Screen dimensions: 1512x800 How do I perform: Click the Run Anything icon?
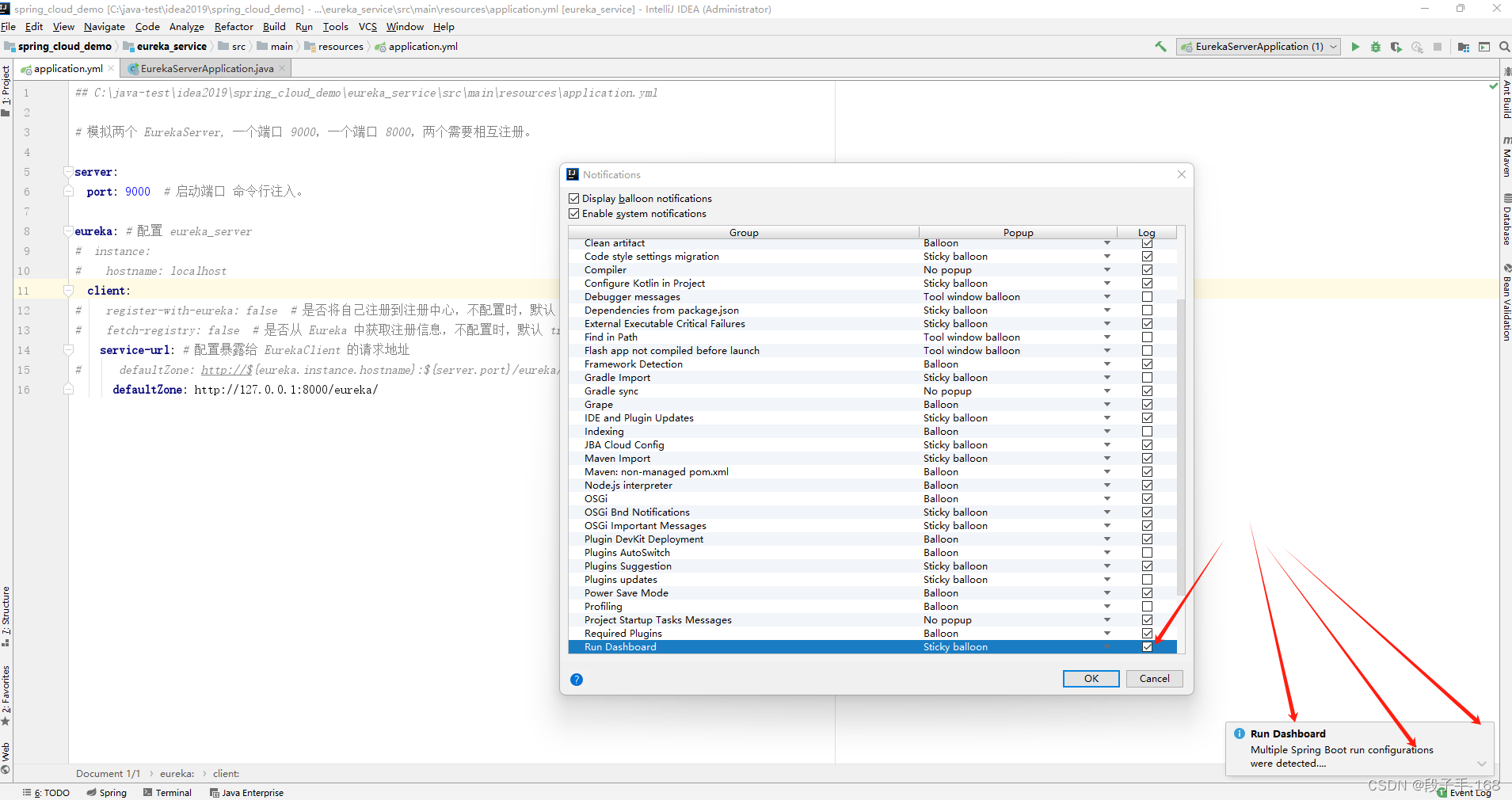(1484, 47)
